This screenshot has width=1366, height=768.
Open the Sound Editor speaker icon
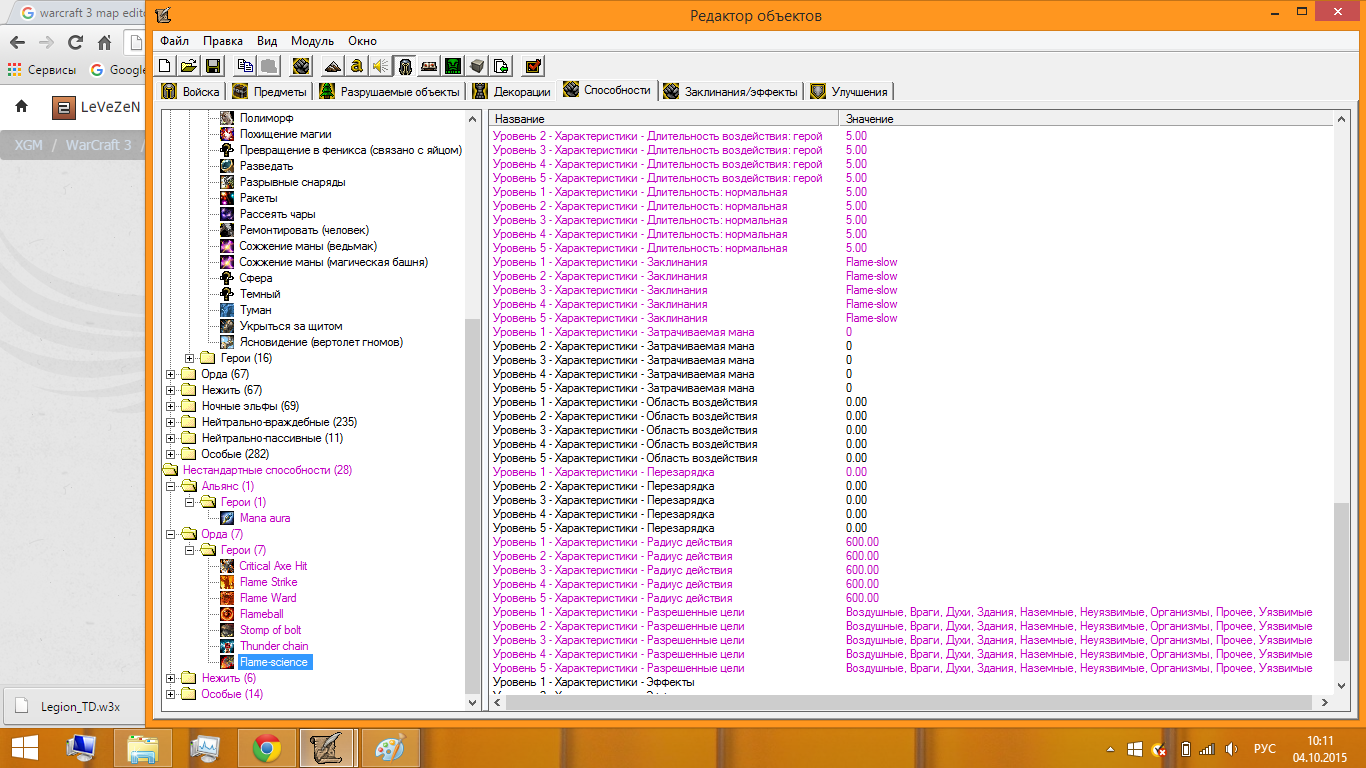380,66
